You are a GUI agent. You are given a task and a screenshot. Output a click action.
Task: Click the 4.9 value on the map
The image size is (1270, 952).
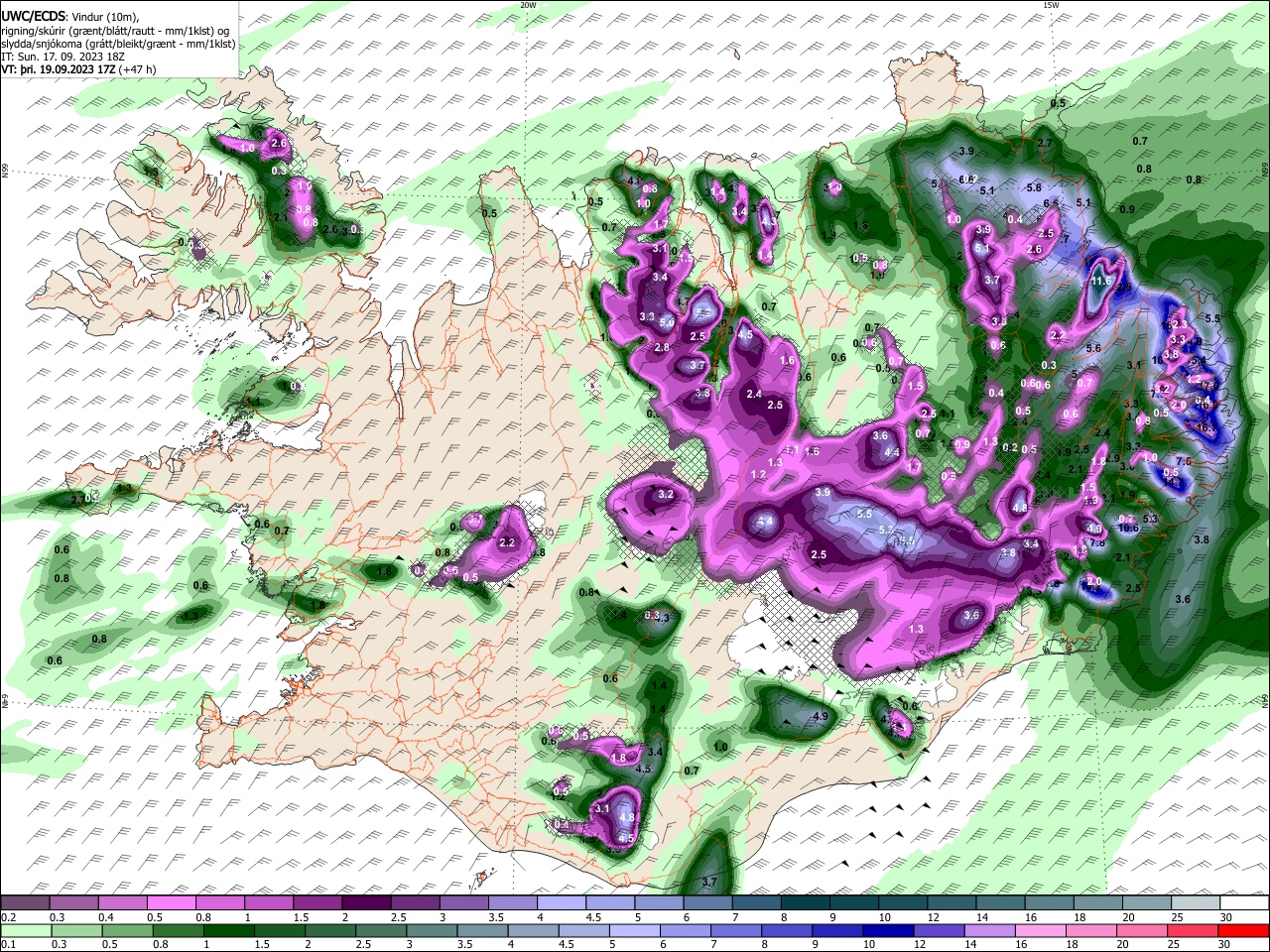click(821, 716)
